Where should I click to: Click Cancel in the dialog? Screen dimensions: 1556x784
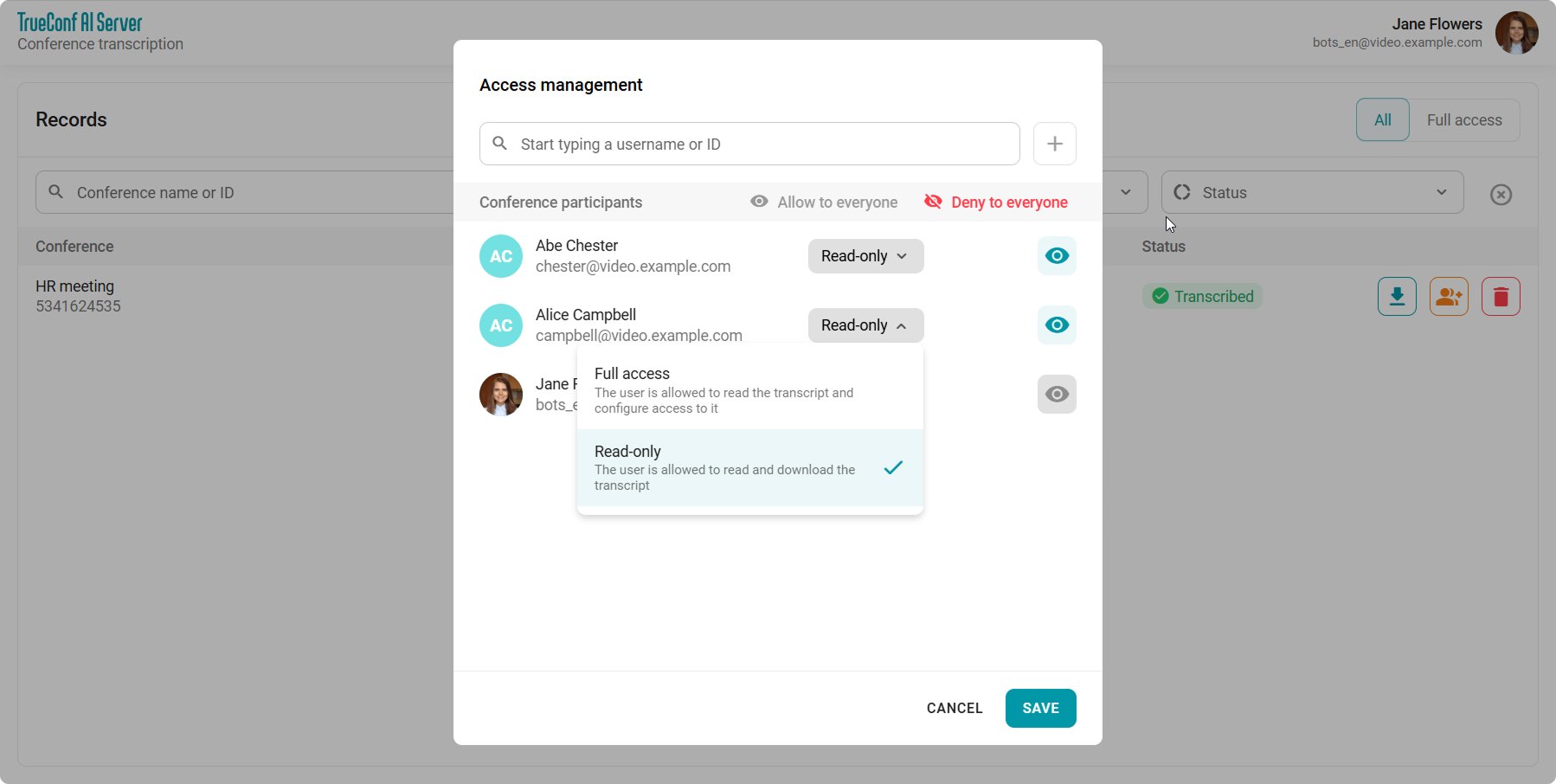pyautogui.click(x=955, y=708)
